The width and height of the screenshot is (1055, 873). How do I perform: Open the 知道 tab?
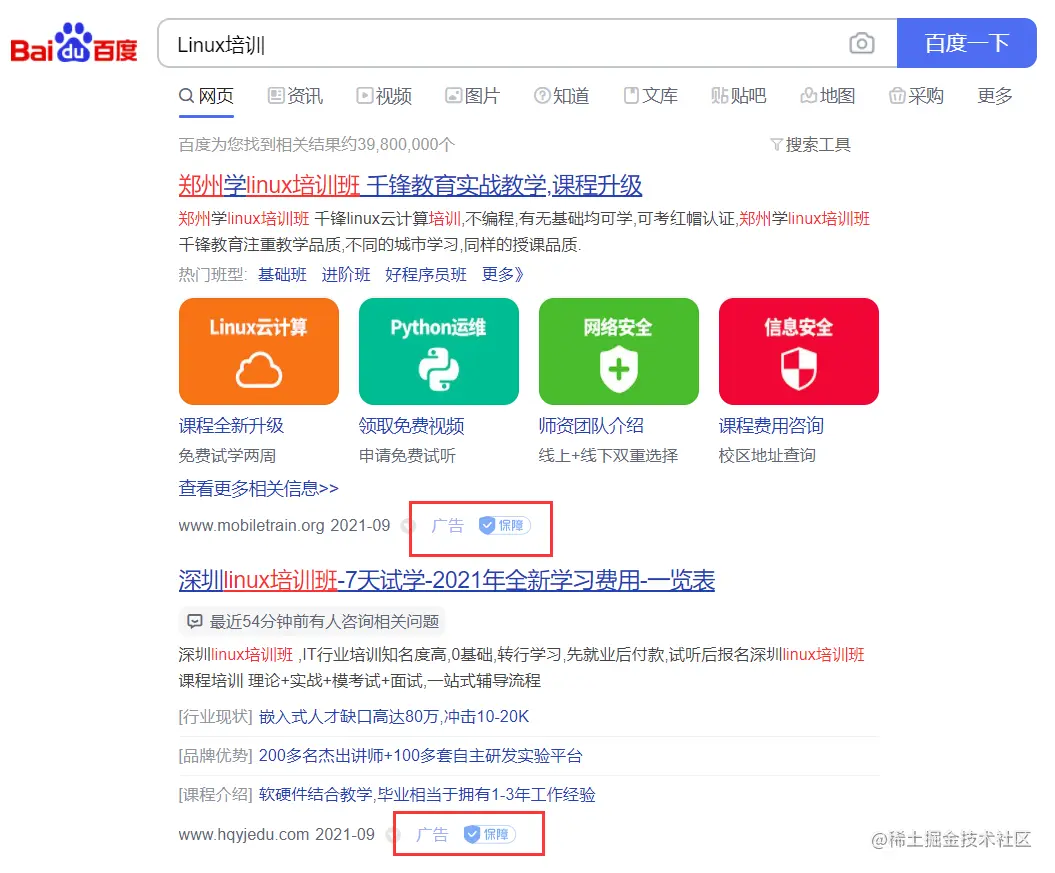coord(561,96)
